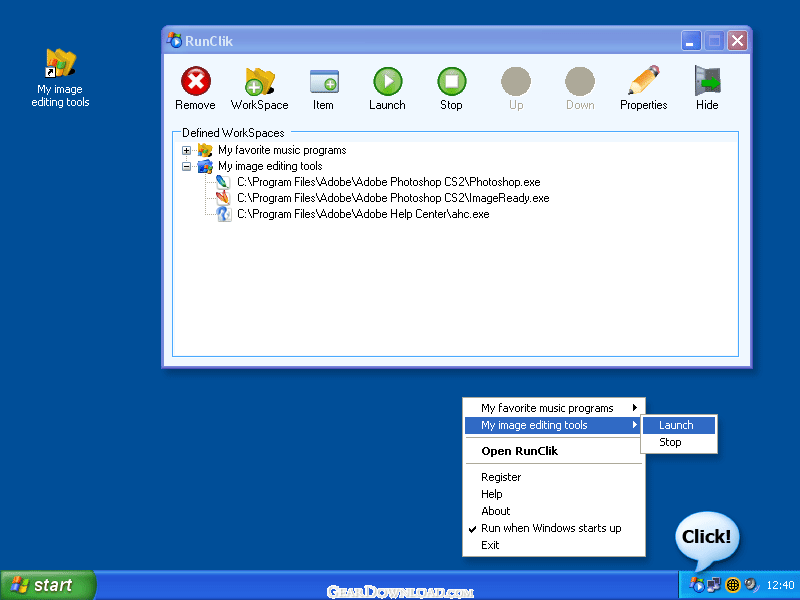The image size is (800, 600).
Task: Select the Adobe Help Center ahc.exe row
Action: (363, 214)
